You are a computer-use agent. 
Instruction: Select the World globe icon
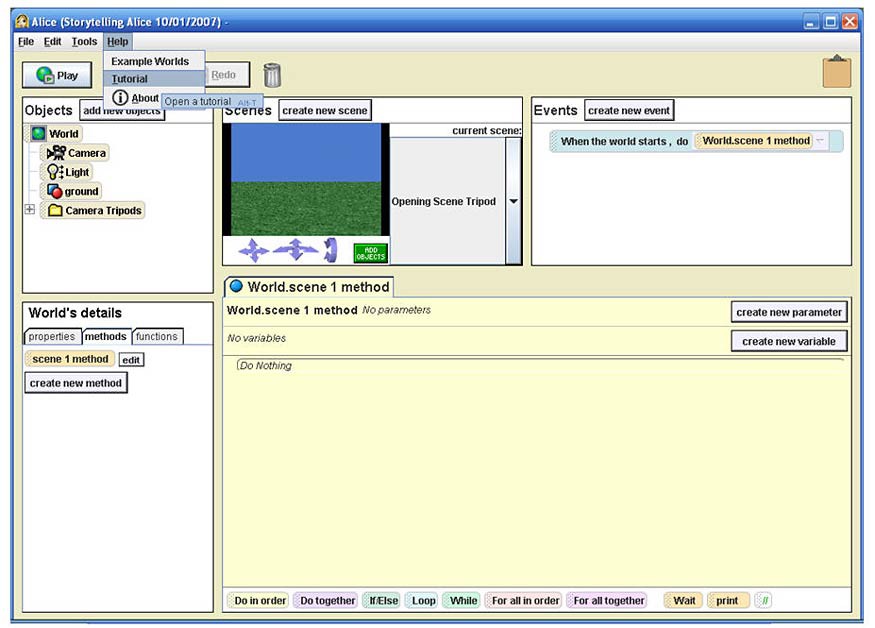point(39,133)
